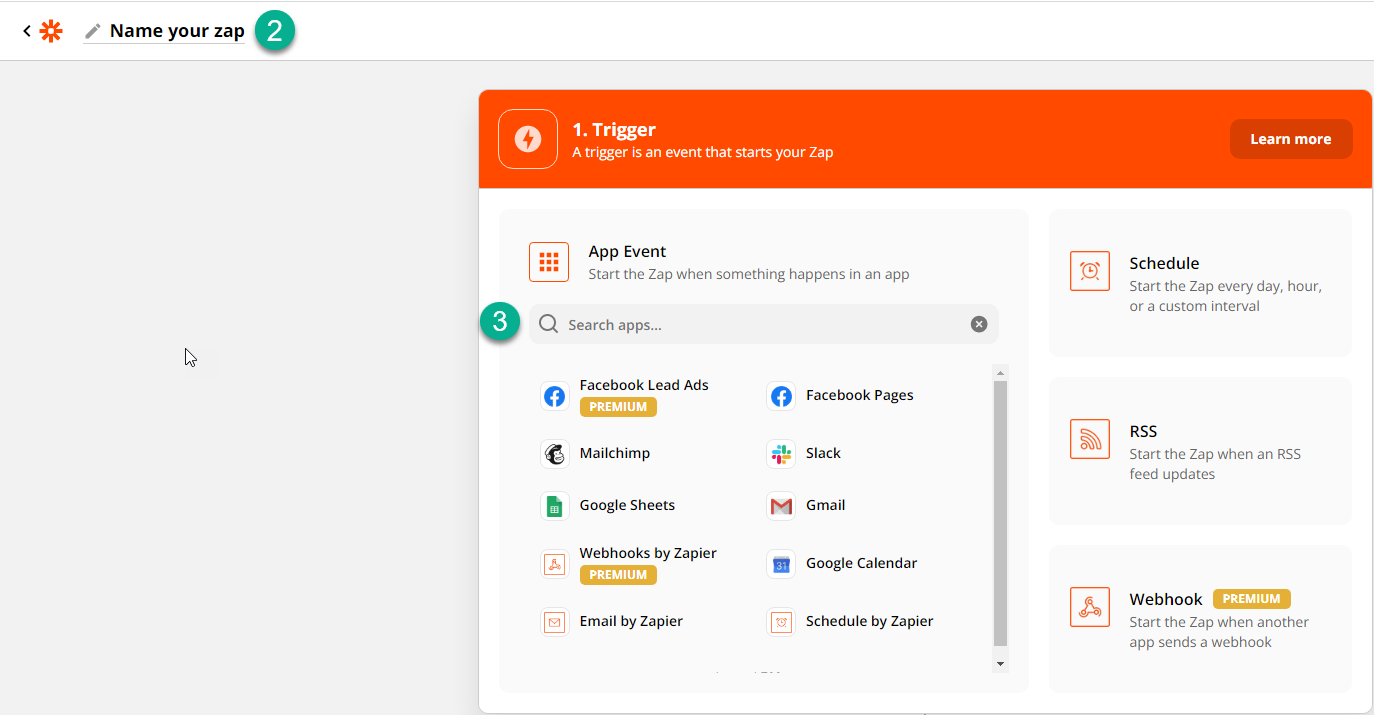Click app list scrollbar down arrow
This screenshot has height=715, width=1374.
(x=1000, y=664)
